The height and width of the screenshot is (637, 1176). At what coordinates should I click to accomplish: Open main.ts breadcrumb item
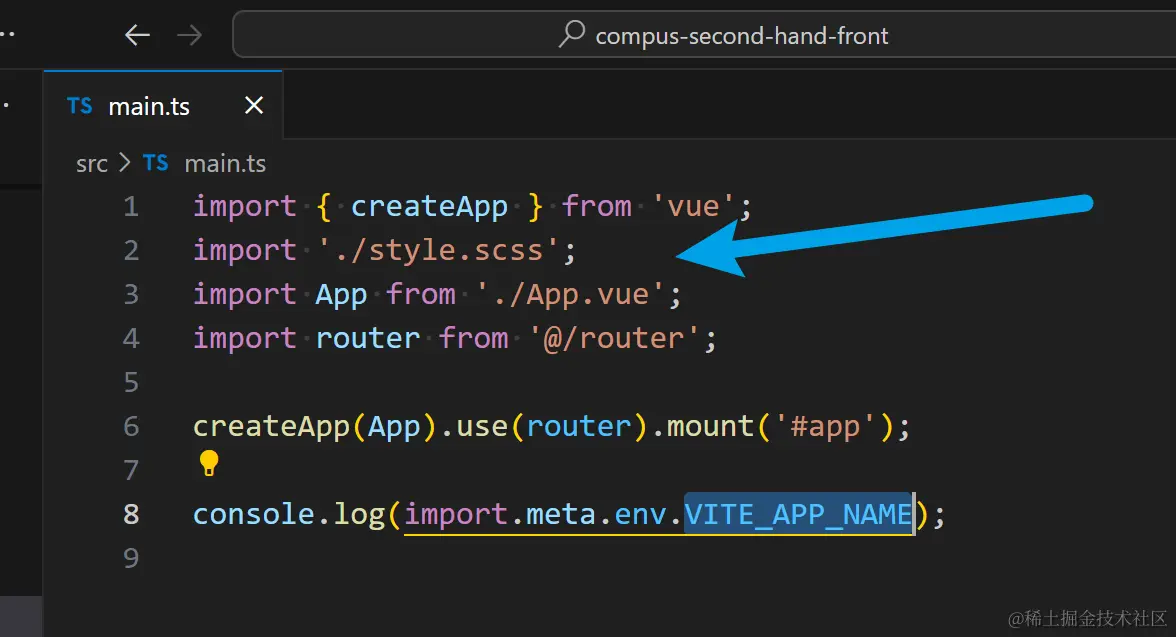tap(225, 164)
